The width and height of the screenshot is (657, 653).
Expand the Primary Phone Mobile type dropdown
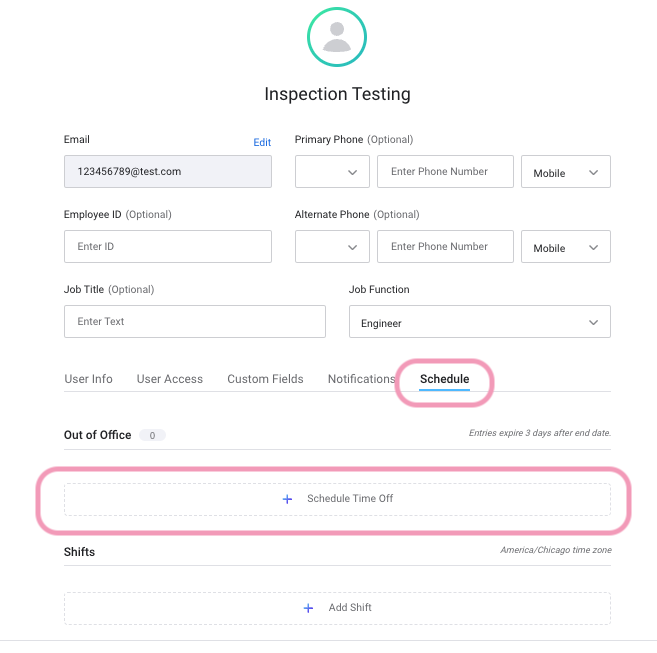[566, 171]
